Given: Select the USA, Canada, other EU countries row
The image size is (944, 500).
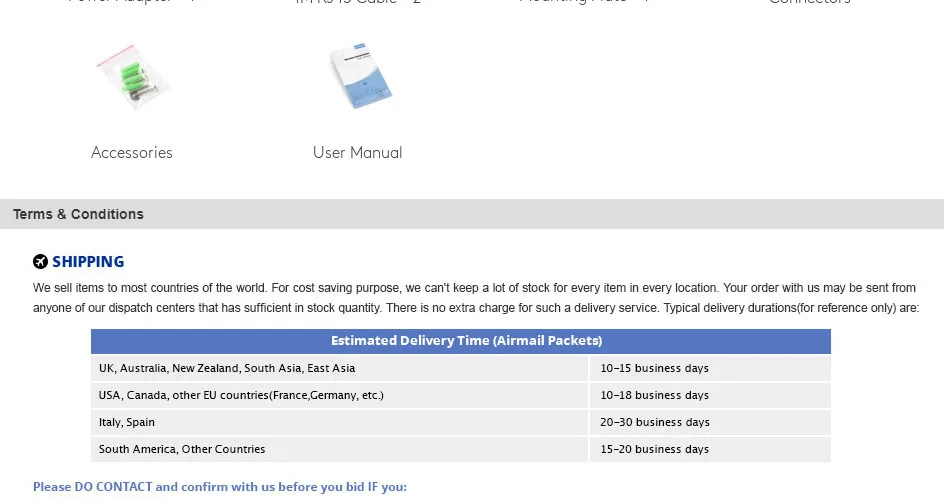Looking at the screenshot, I should [461, 395].
